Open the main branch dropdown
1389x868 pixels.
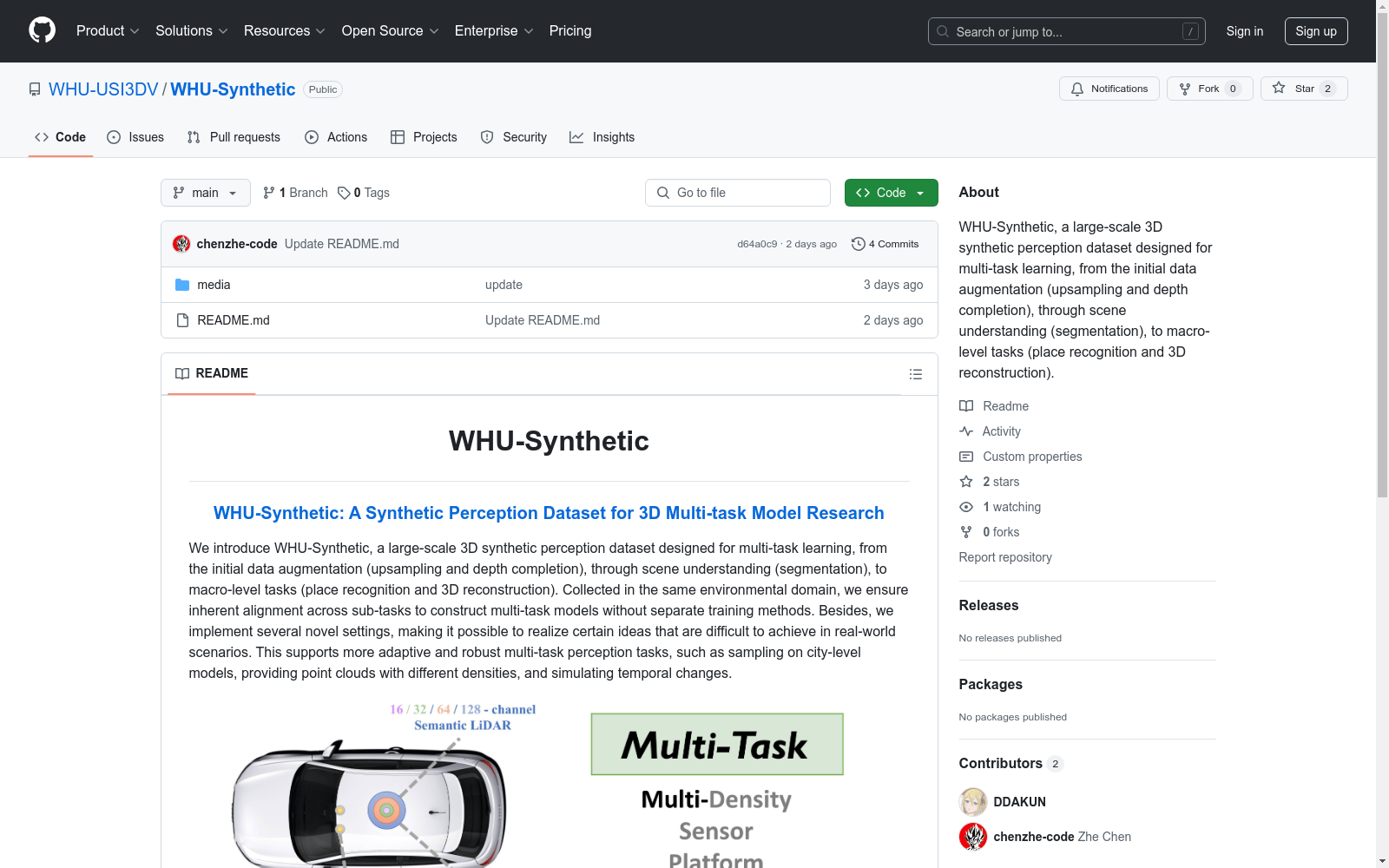pos(206,193)
